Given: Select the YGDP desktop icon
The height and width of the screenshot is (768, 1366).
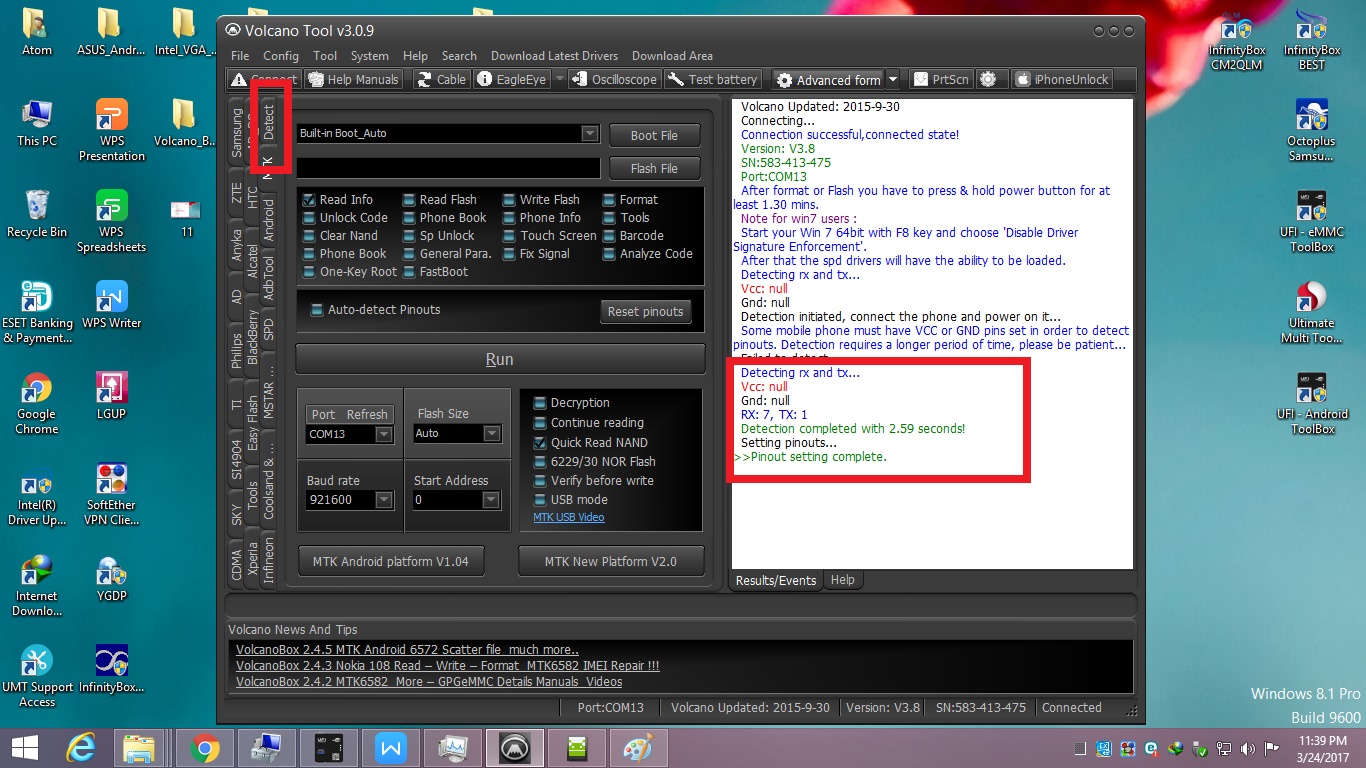Looking at the screenshot, I should [x=112, y=578].
